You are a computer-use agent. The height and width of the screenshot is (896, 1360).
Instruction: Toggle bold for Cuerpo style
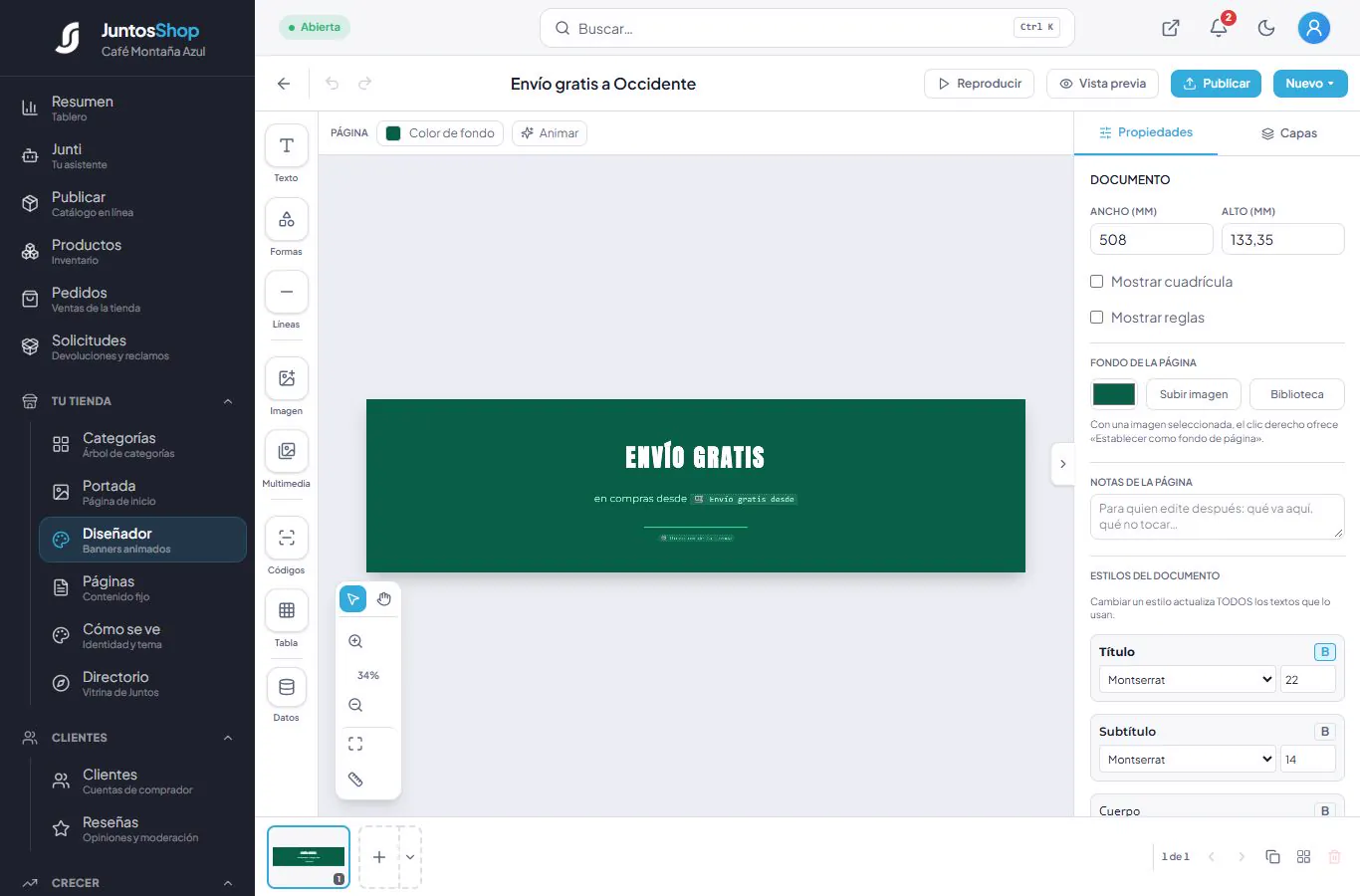click(1325, 810)
